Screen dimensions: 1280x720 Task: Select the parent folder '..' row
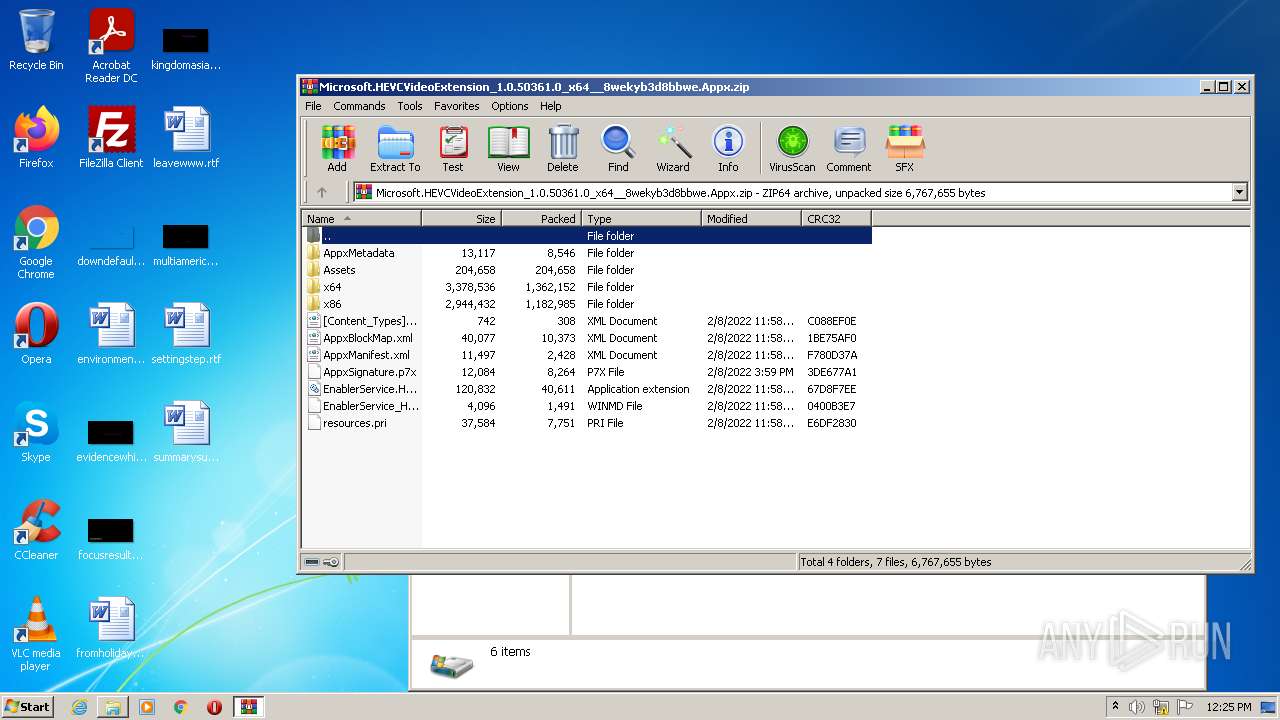pyautogui.click(x=587, y=236)
